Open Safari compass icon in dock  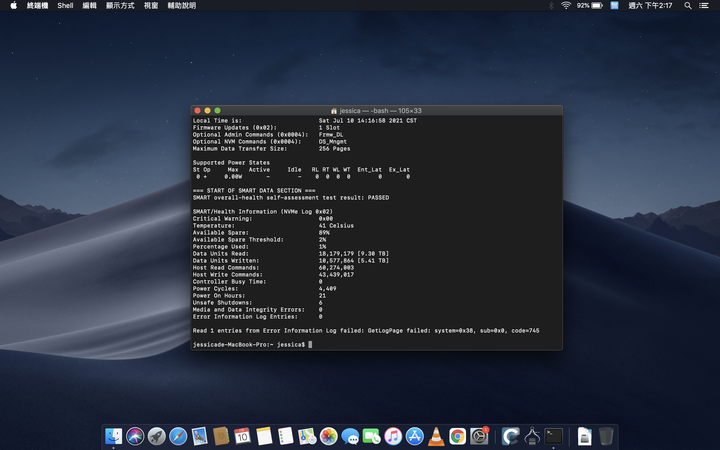[x=178, y=436]
